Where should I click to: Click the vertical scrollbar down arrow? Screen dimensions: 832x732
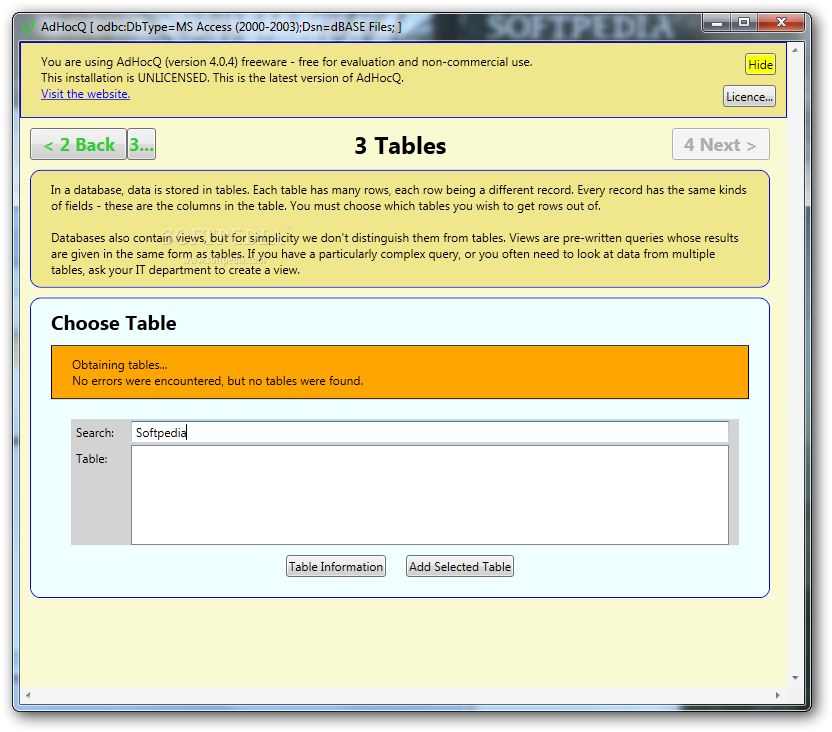point(795,677)
